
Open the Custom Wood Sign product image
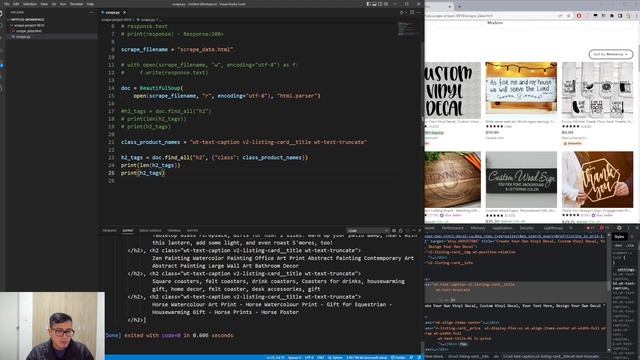click(521, 180)
